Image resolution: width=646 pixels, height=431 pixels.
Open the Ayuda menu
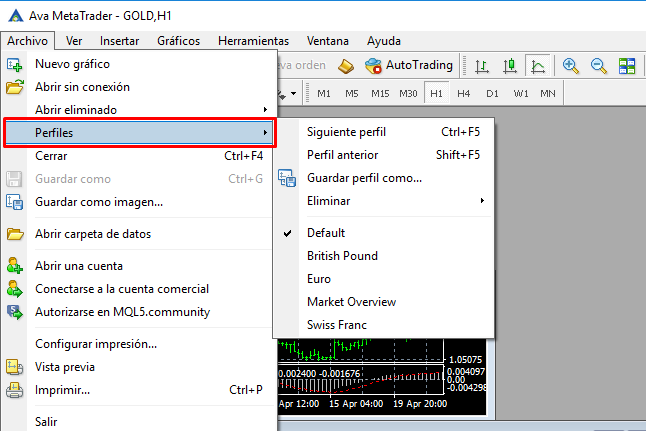point(384,41)
